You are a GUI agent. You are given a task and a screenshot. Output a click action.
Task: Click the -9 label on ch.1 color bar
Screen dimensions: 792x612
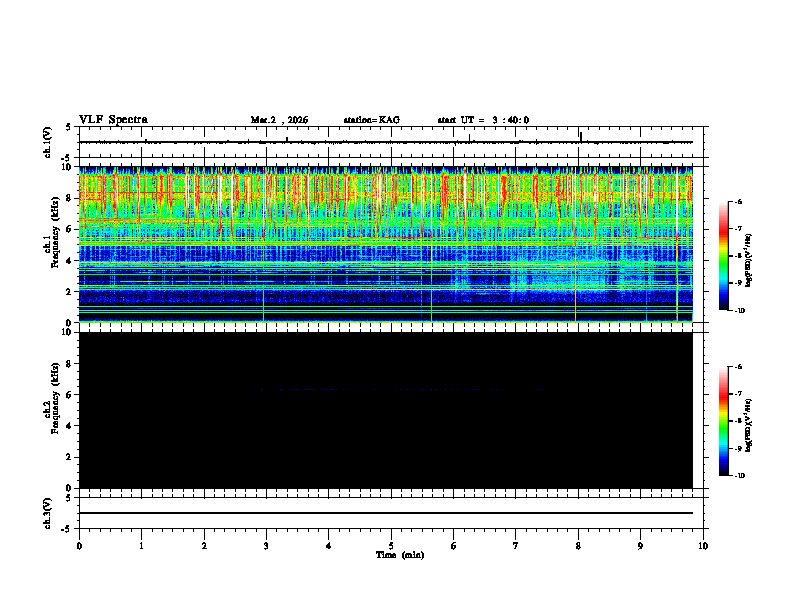click(x=738, y=283)
